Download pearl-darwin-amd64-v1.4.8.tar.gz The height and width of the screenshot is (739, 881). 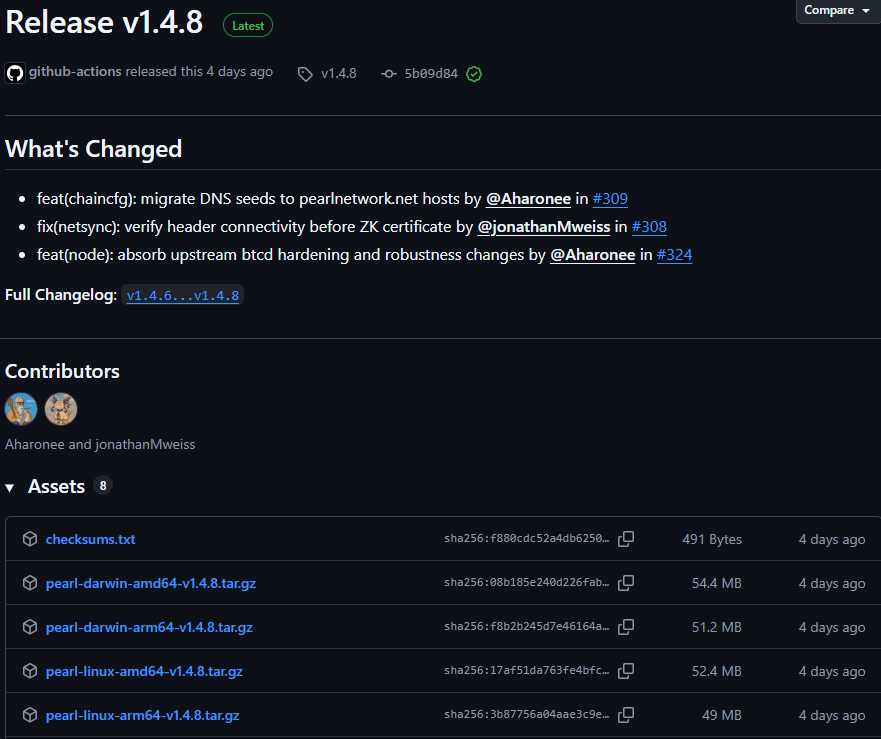tap(151, 583)
